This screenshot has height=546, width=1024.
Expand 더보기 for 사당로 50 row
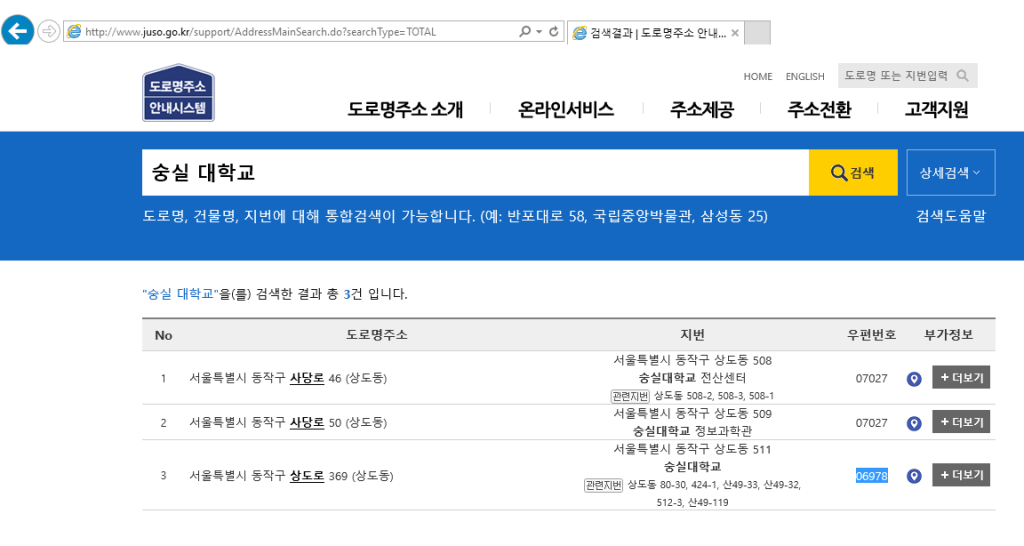[x=961, y=422]
